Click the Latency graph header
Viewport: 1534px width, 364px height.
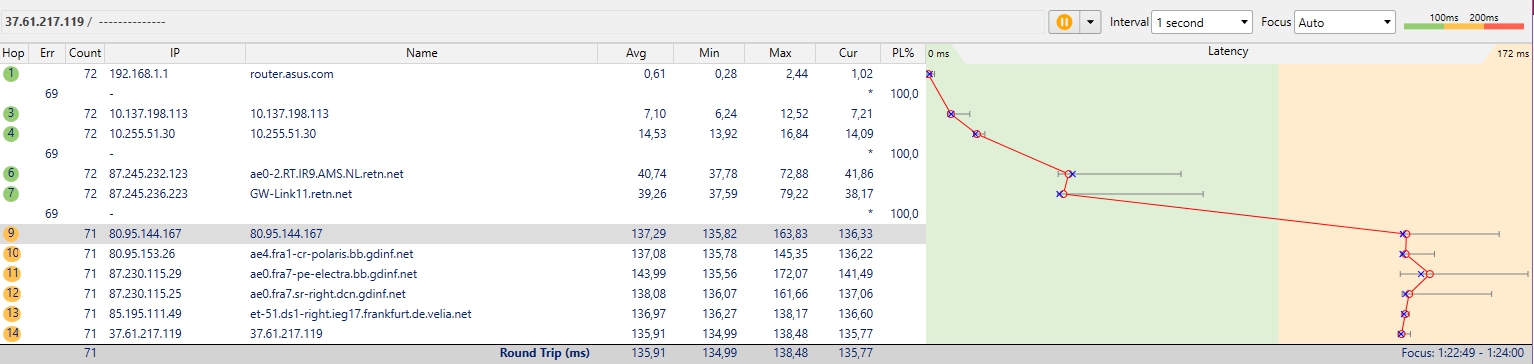tap(1228, 52)
